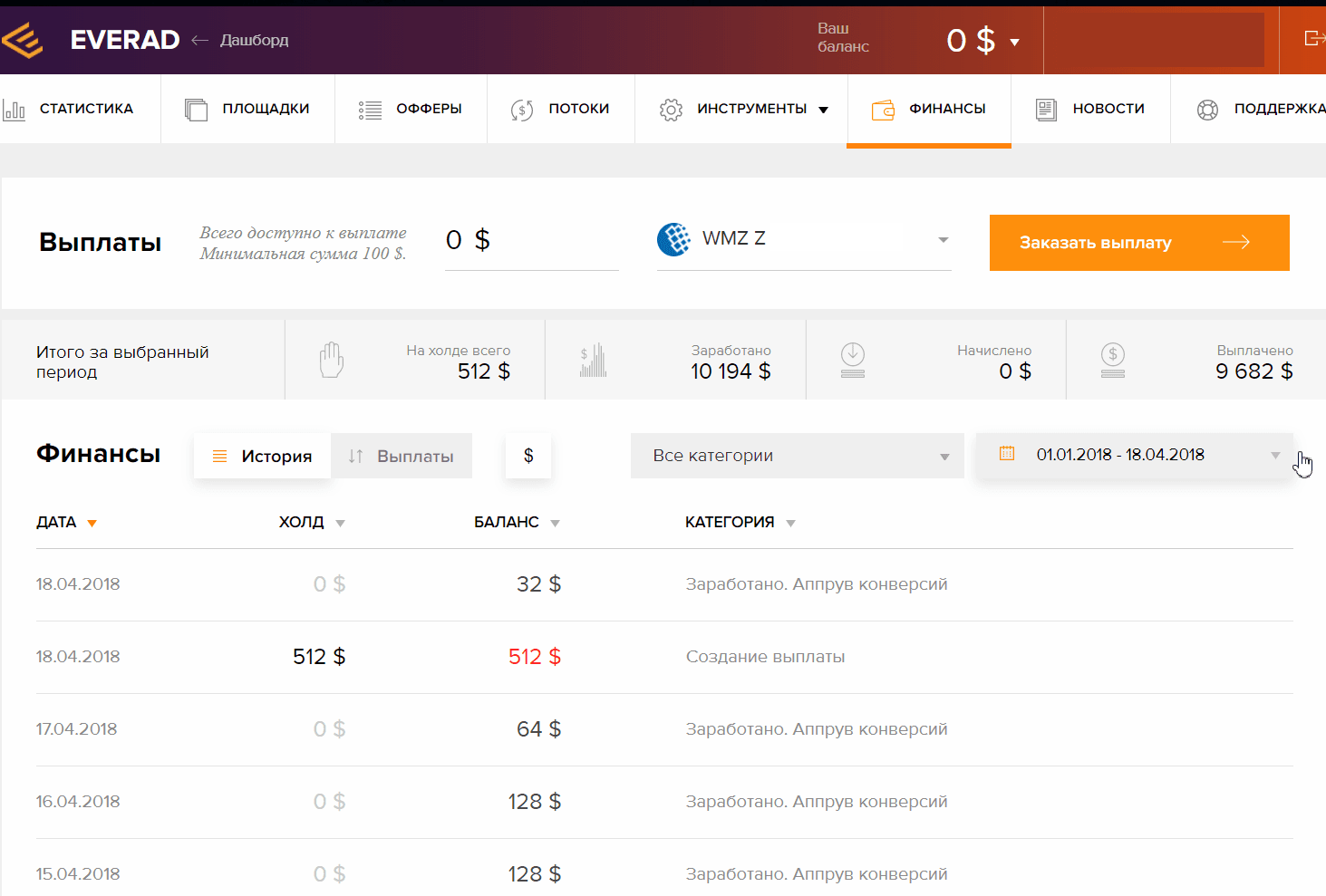
Task: Click the Поддержка lifebuoy icon
Action: 1207,110
